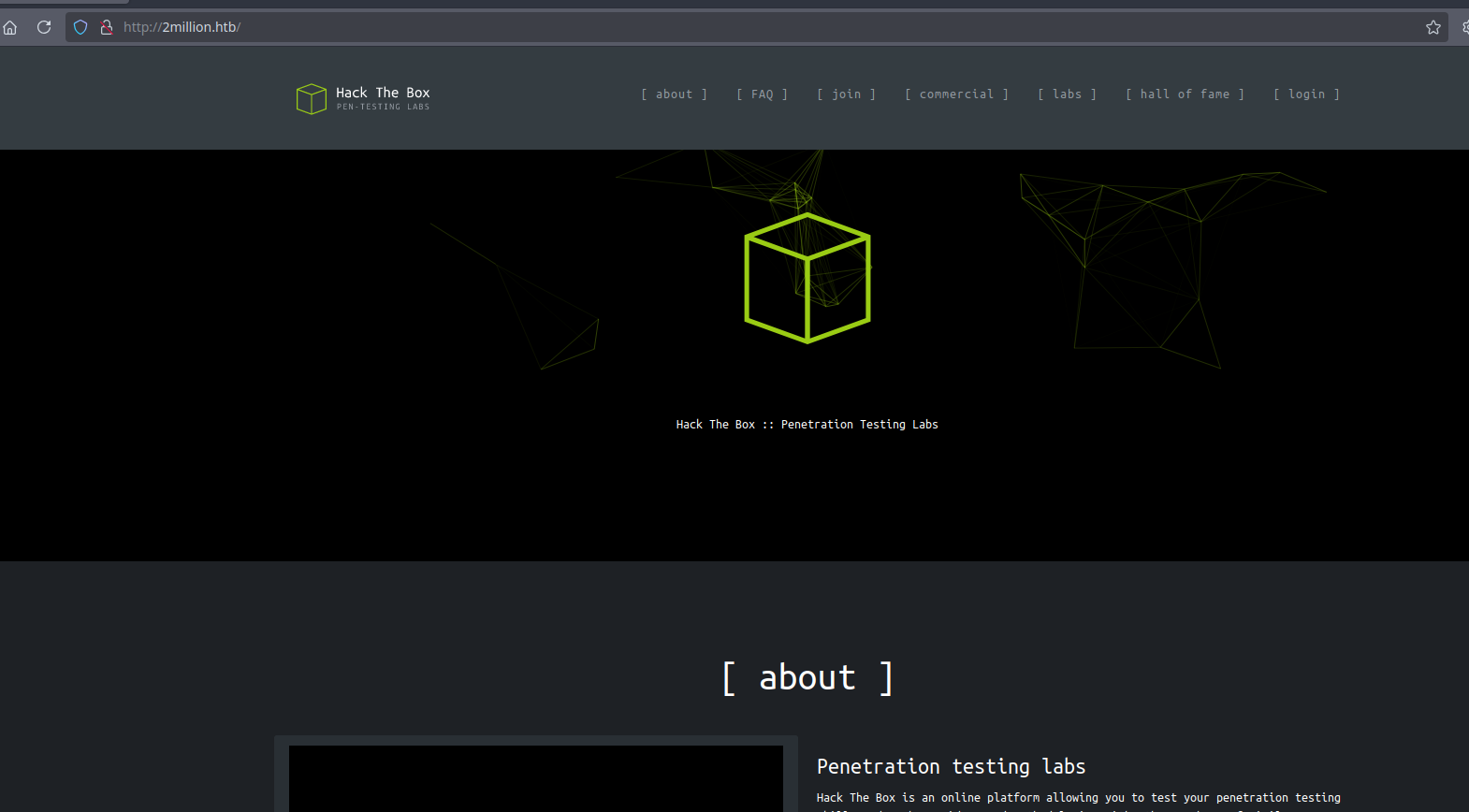Viewport: 1469px width, 812px height.
Task: Click the large [ about ] section heading
Action: click(x=807, y=677)
